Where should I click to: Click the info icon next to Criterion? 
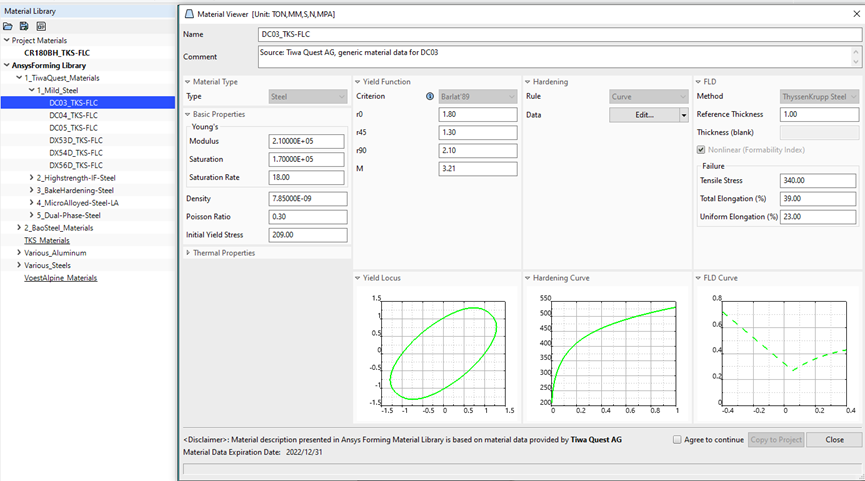pyautogui.click(x=430, y=96)
